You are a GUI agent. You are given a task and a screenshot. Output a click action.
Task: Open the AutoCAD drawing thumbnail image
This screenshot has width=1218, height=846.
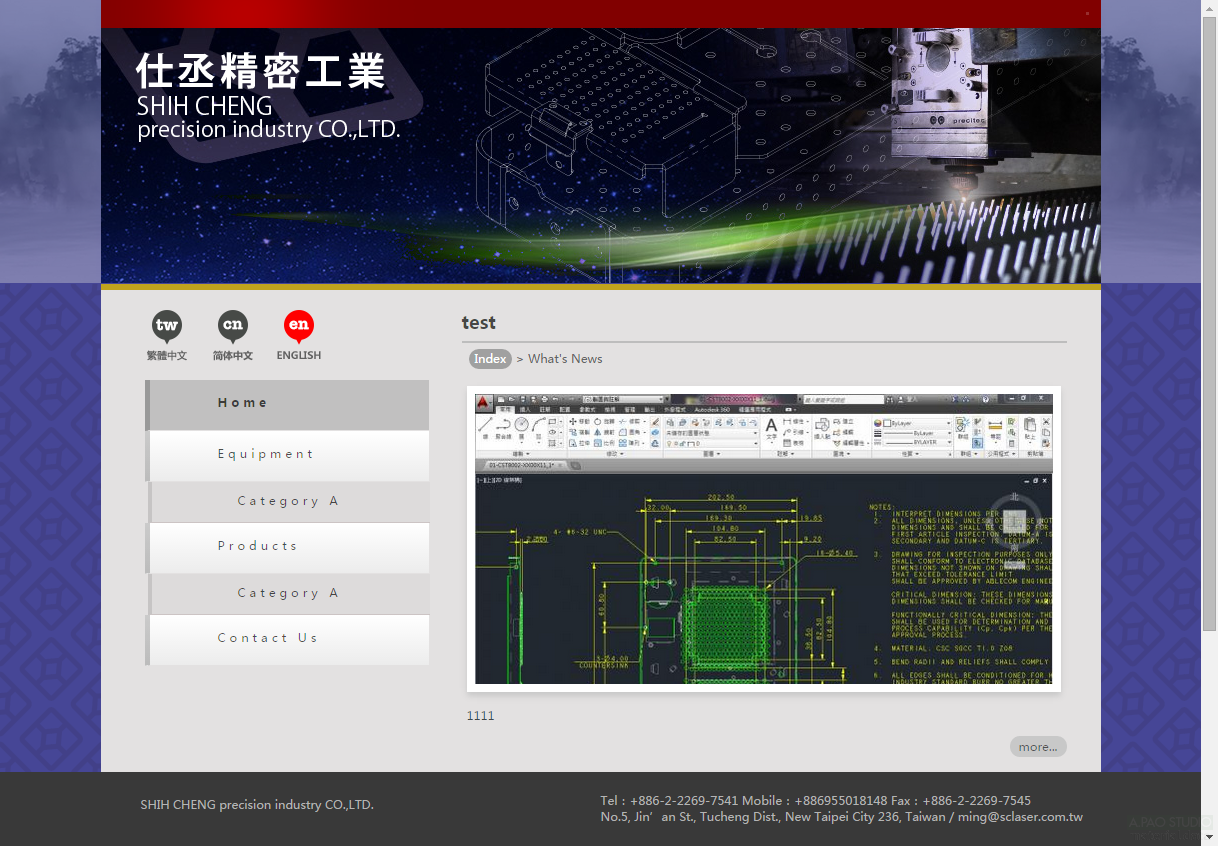tap(763, 539)
